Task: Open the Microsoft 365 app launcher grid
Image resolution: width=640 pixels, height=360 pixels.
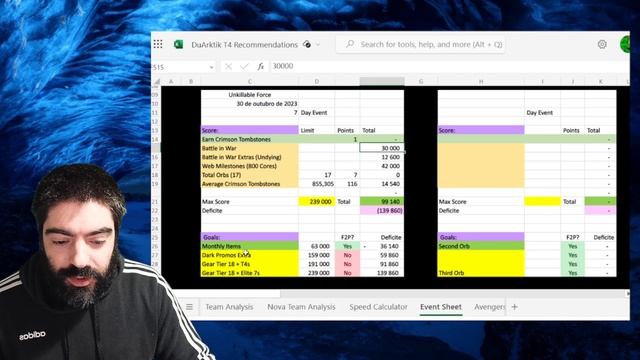Action: coord(158,44)
